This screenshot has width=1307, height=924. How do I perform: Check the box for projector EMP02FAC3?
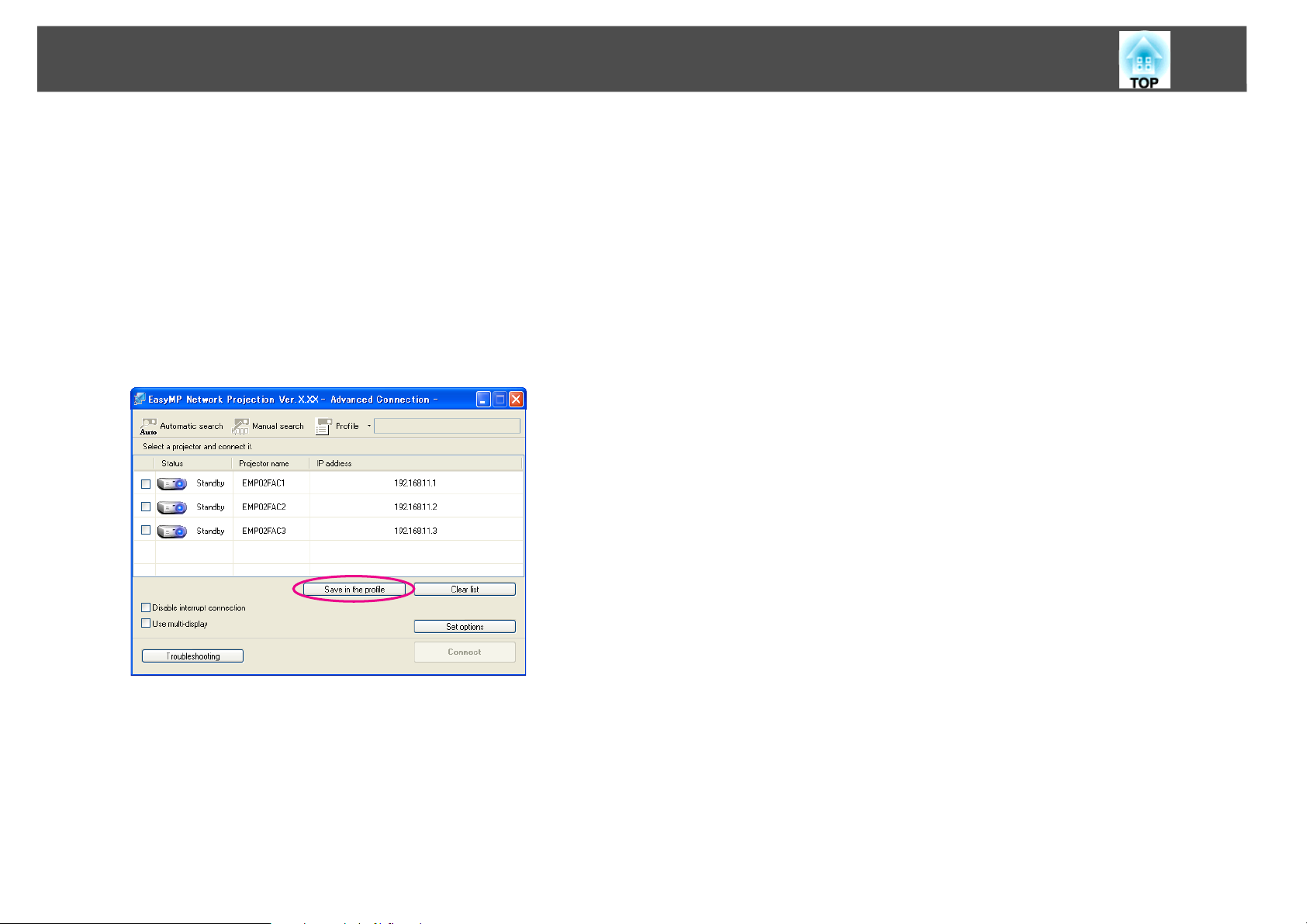tap(146, 531)
